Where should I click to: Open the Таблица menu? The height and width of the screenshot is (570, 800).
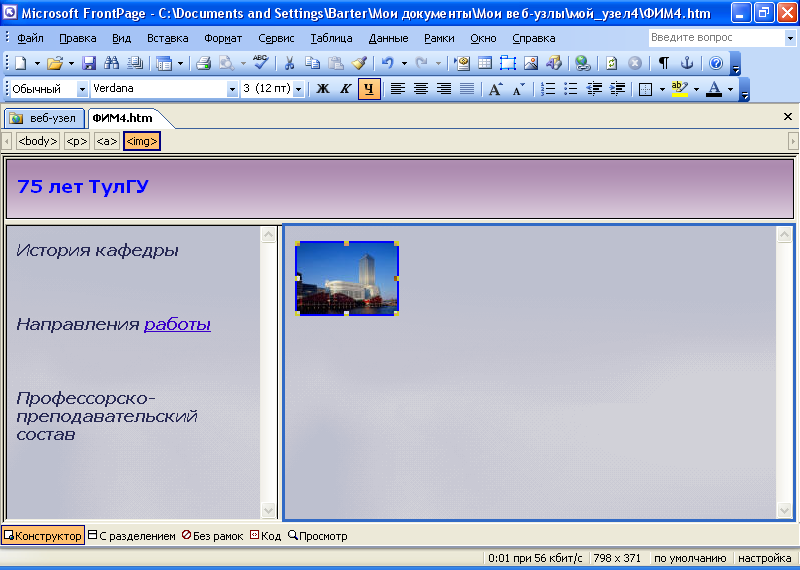331,38
